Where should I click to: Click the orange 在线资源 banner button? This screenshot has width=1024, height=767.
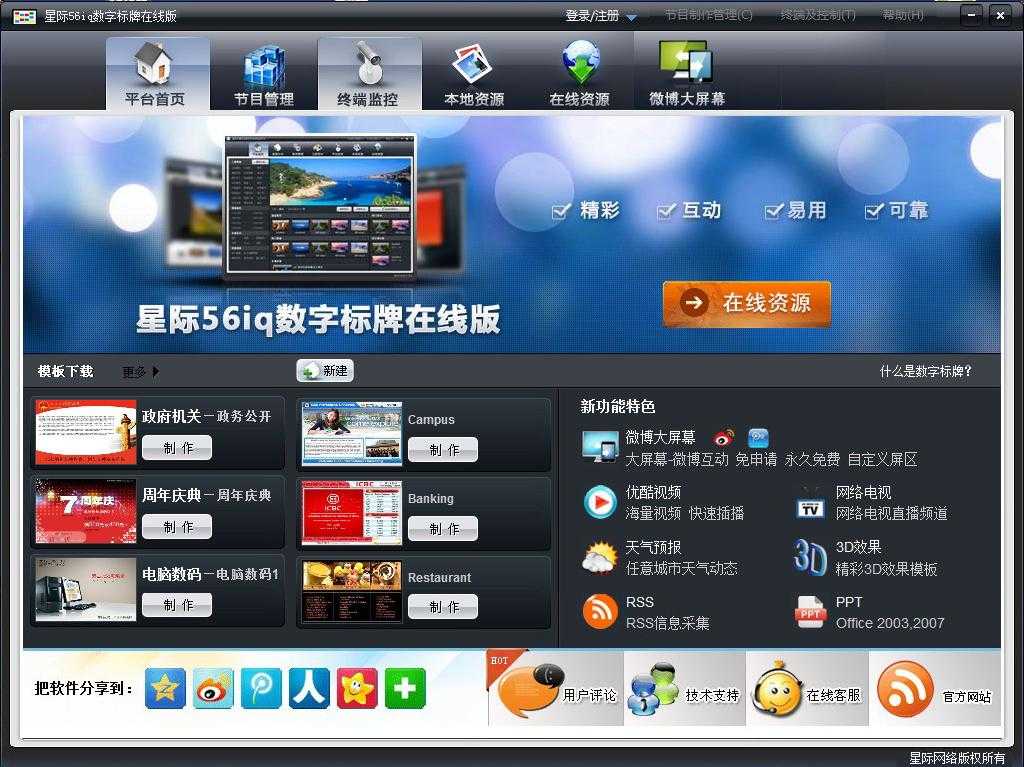click(746, 303)
